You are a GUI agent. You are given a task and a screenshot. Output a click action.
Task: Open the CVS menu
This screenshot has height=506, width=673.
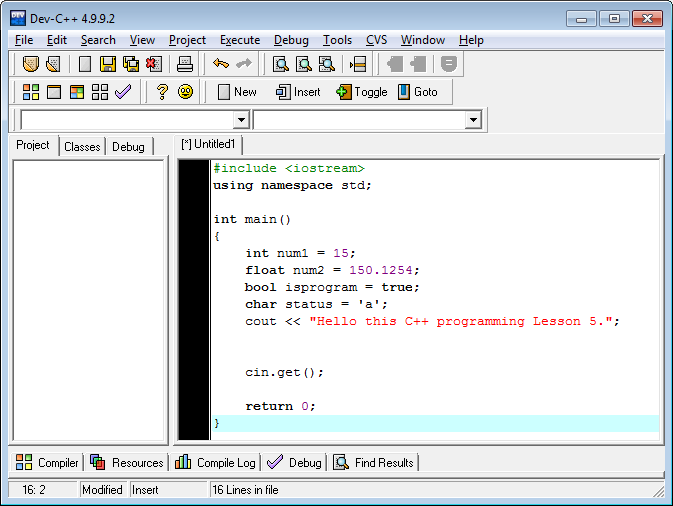pyautogui.click(x=376, y=40)
